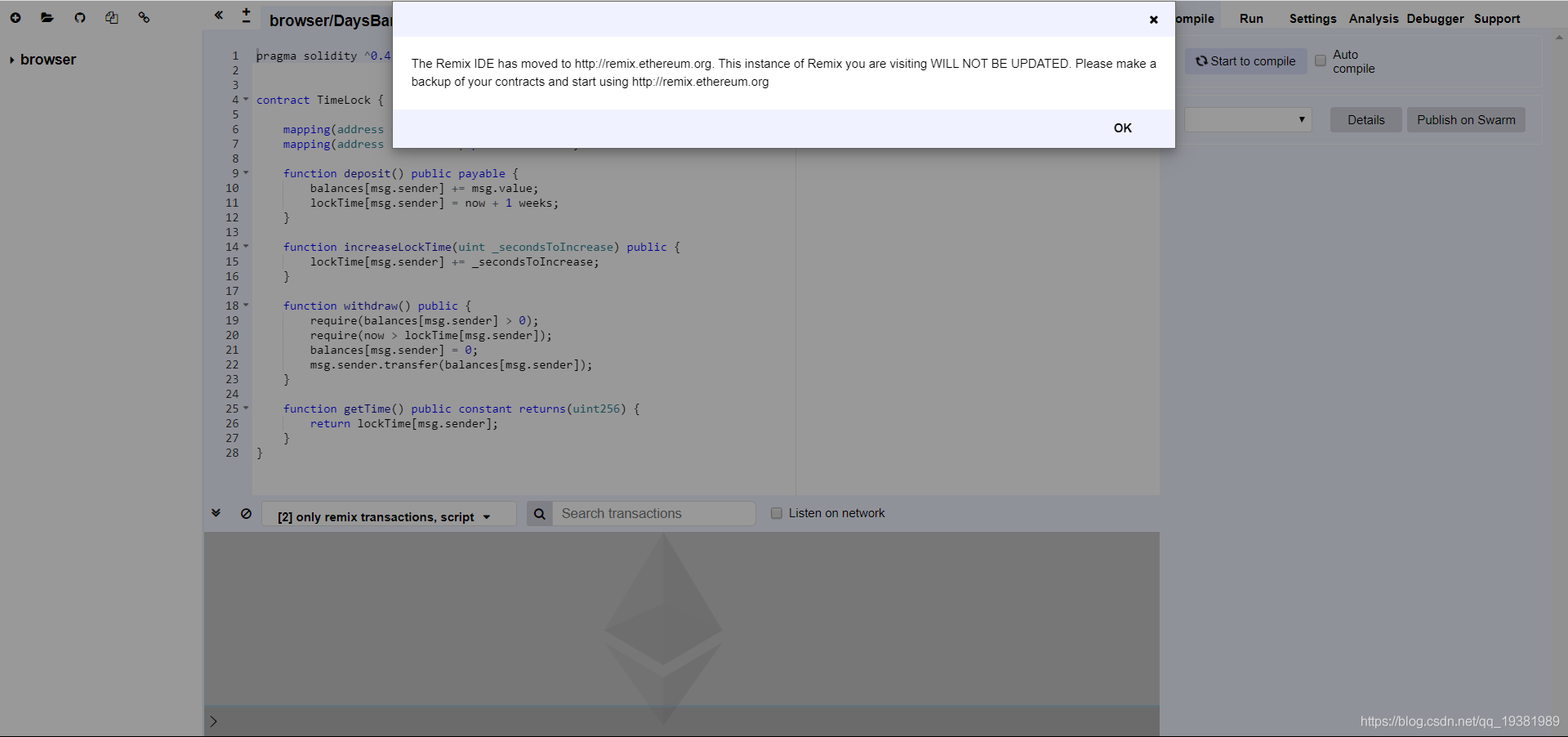The height and width of the screenshot is (737, 1568).
Task: Click the pragma solidity line
Action: [323, 56]
